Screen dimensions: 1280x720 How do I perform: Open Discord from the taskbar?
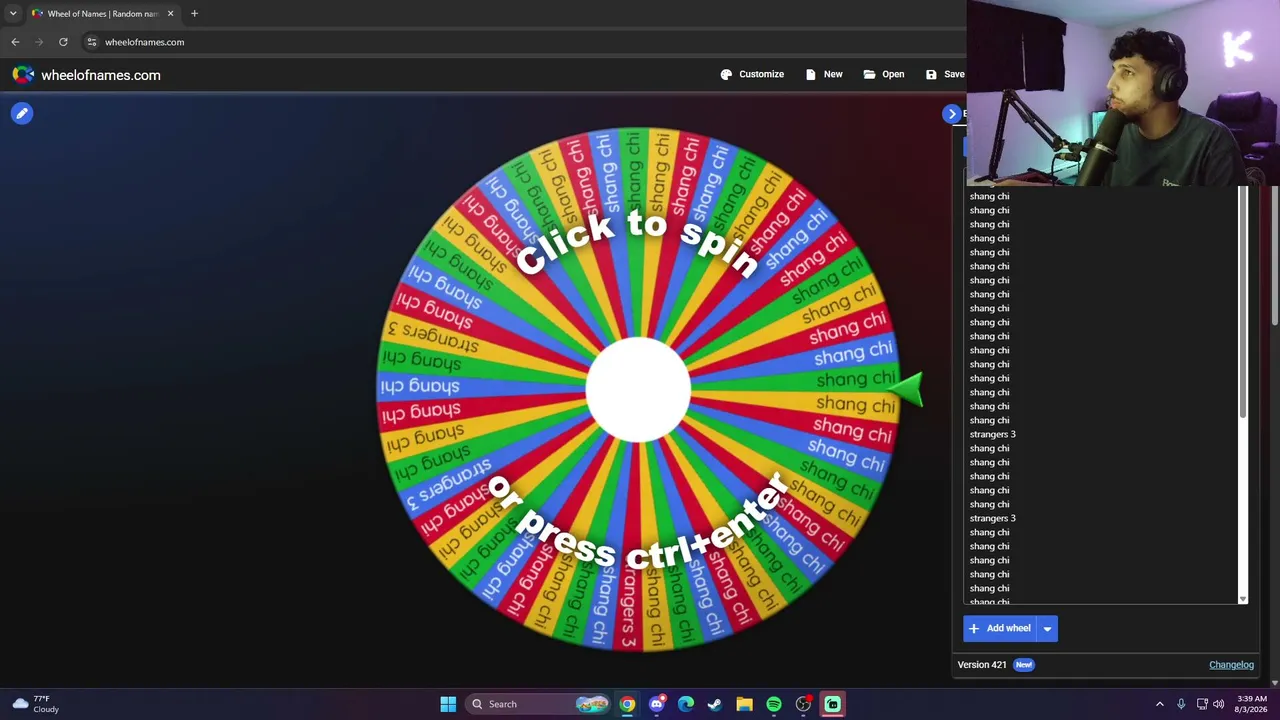(656, 704)
